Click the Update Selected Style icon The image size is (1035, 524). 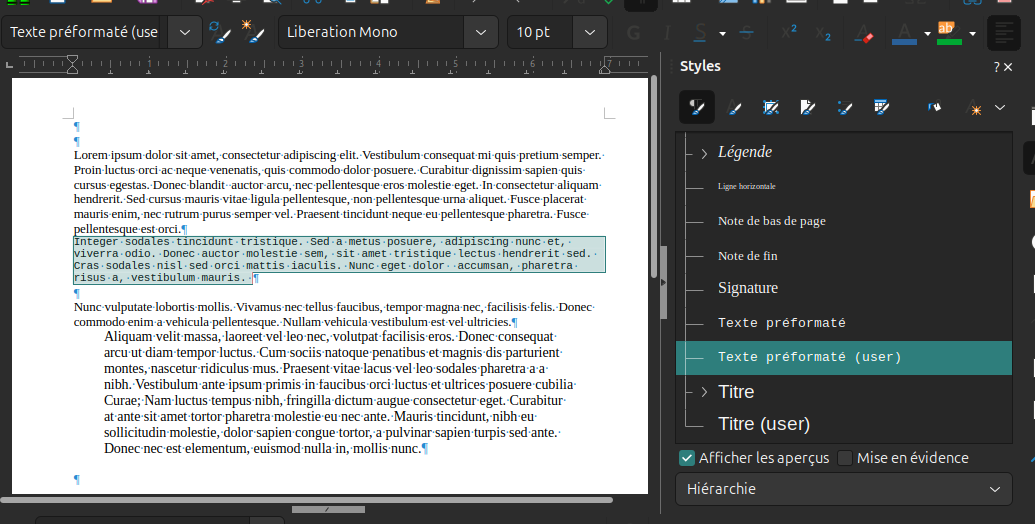[219, 32]
